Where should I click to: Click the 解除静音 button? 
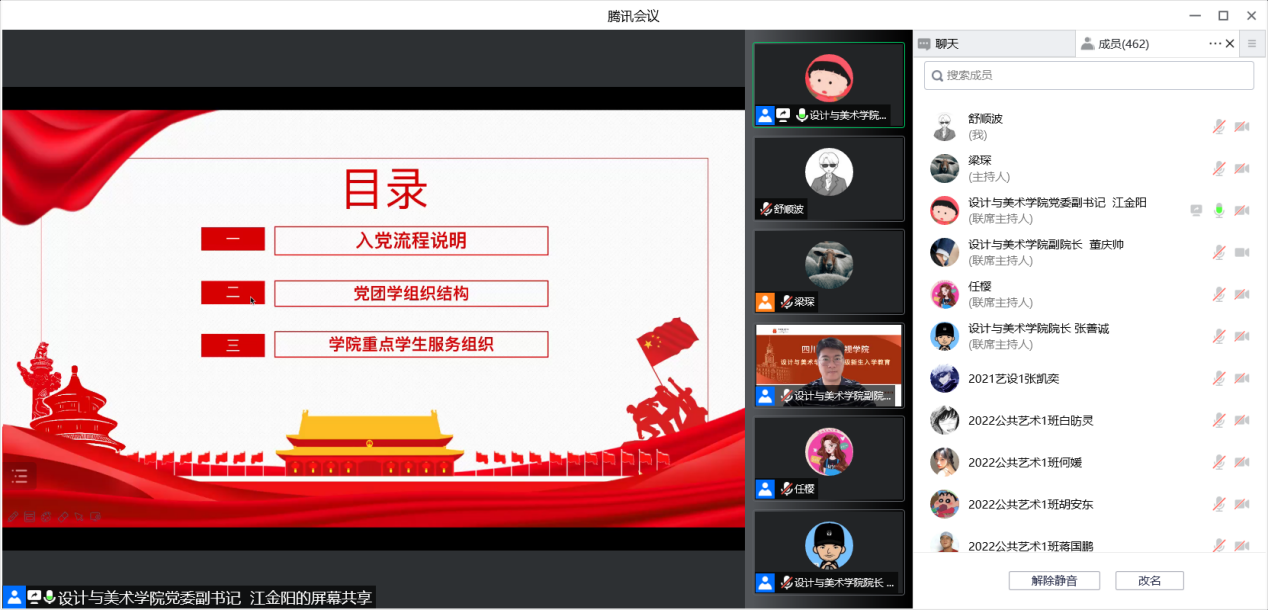click(1054, 581)
